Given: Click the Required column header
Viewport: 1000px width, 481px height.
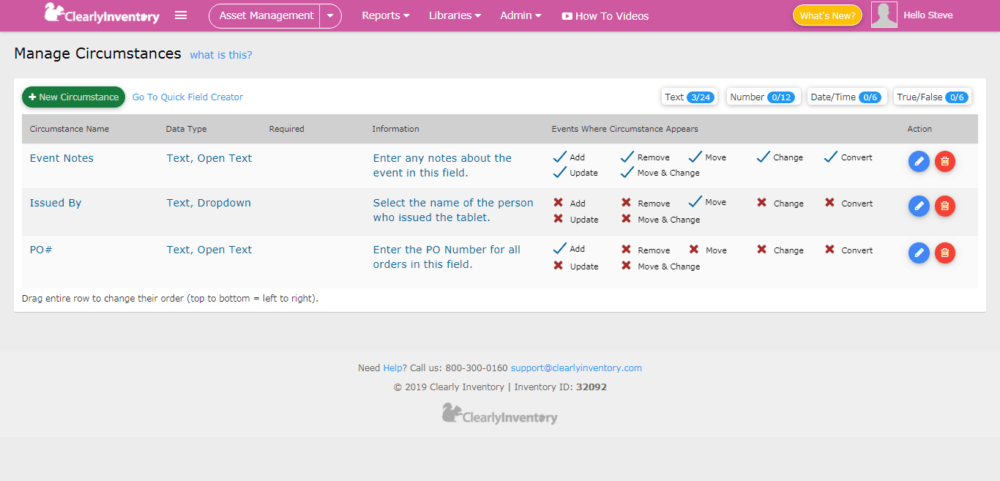Looking at the screenshot, I should click(286, 129).
